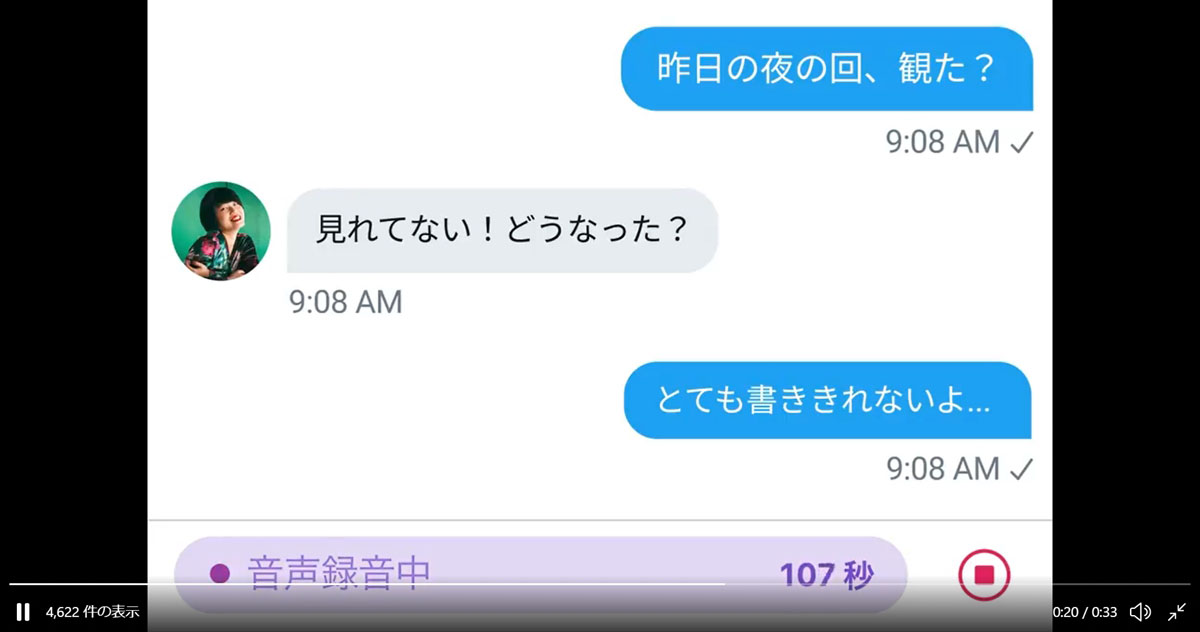This screenshot has height=632, width=1200.
Task: Open the sender's profile avatar
Action: (x=221, y=231)
